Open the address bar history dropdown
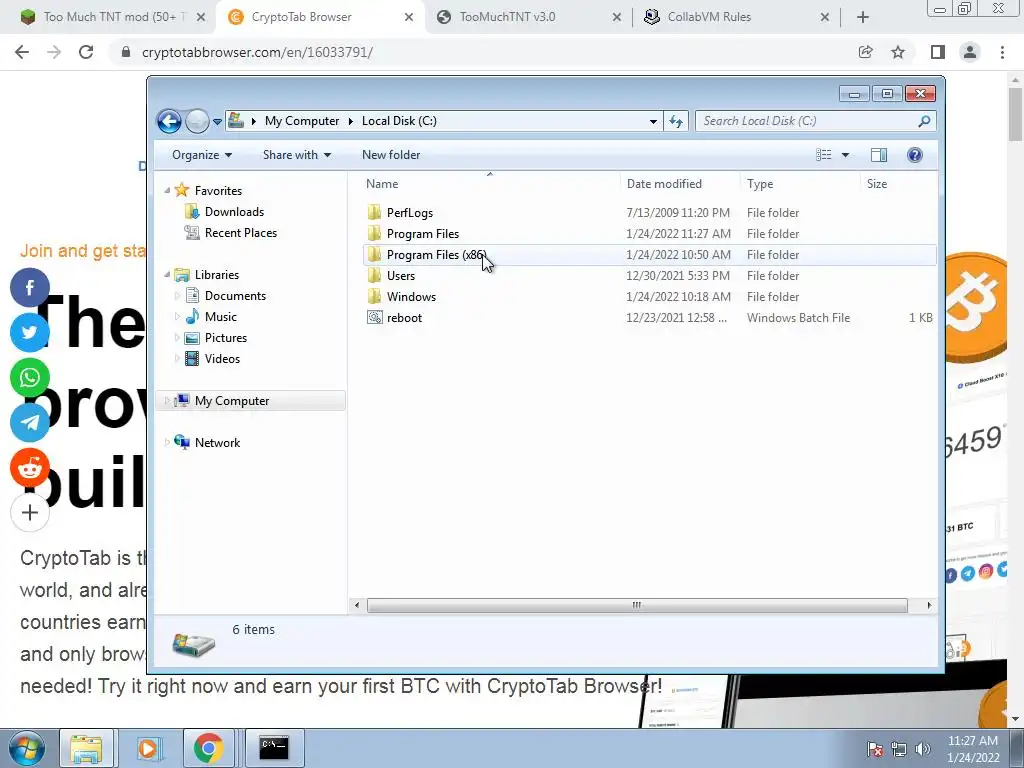This screenshot has height=768, width=1024. tap(653, 121)
